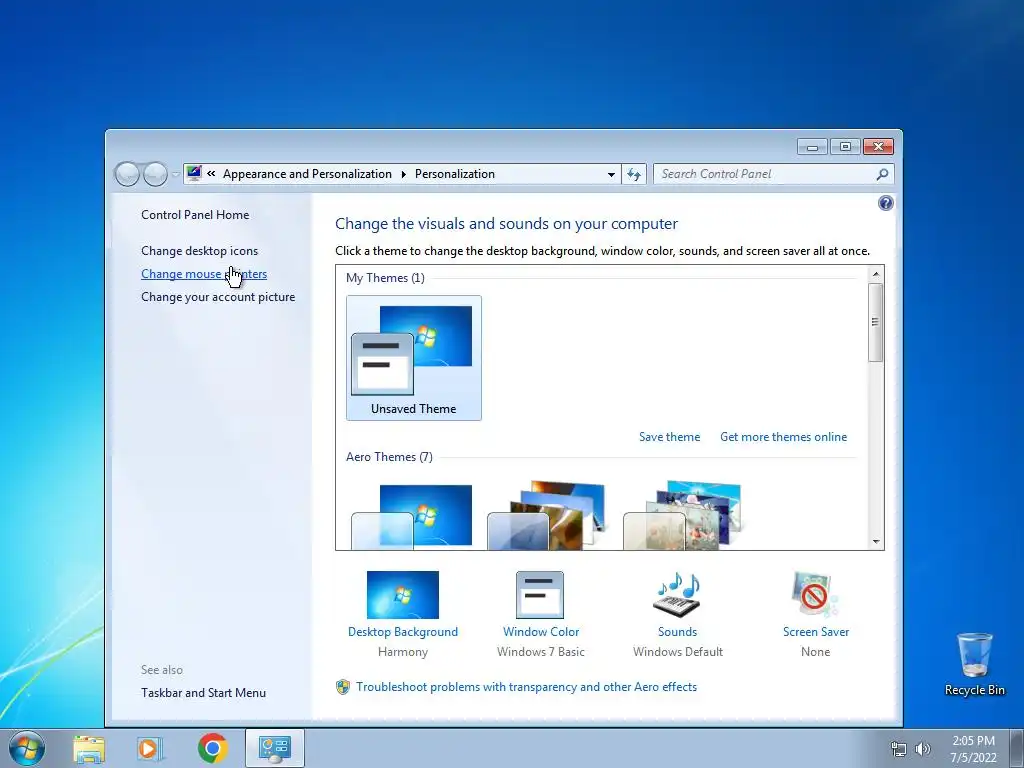Open the Sounds icon with music notes
The width and height of the screenshot is (1024, 768).
pyautogui.click(x=677, y=595)
